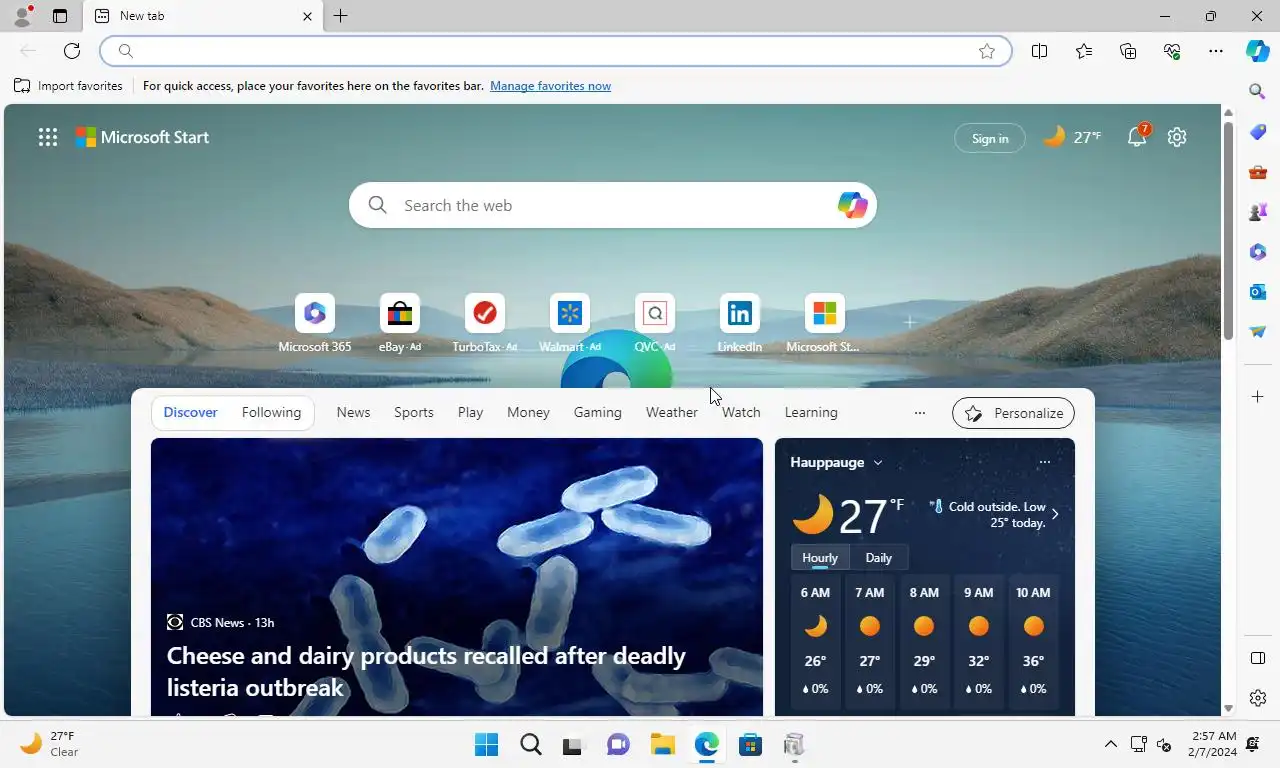Open Microsoft Store from taskbar
Viewport: 1280px width, 768px height.
click(750, 744)
